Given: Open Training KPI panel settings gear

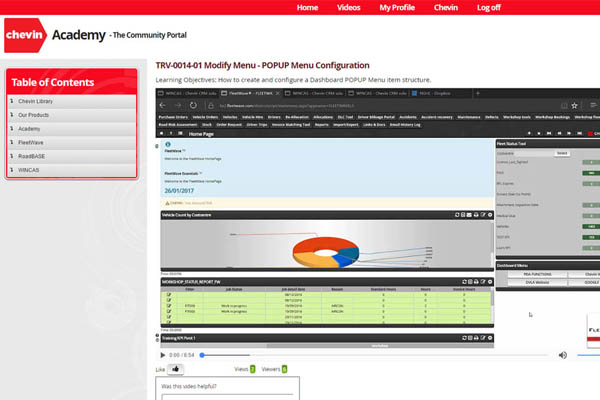Looking at the screenshot, I should pyautogui.click(x=490, y=338).
